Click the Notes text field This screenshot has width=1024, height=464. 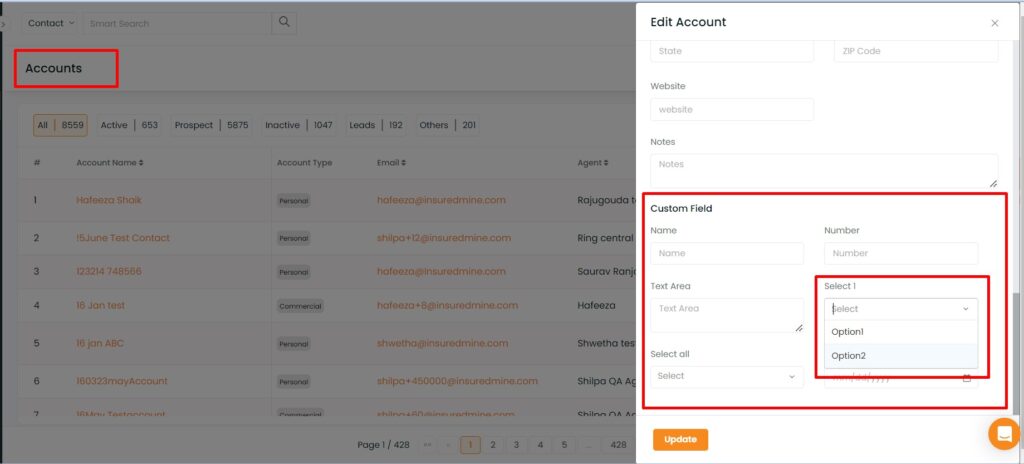click(824, 170)
